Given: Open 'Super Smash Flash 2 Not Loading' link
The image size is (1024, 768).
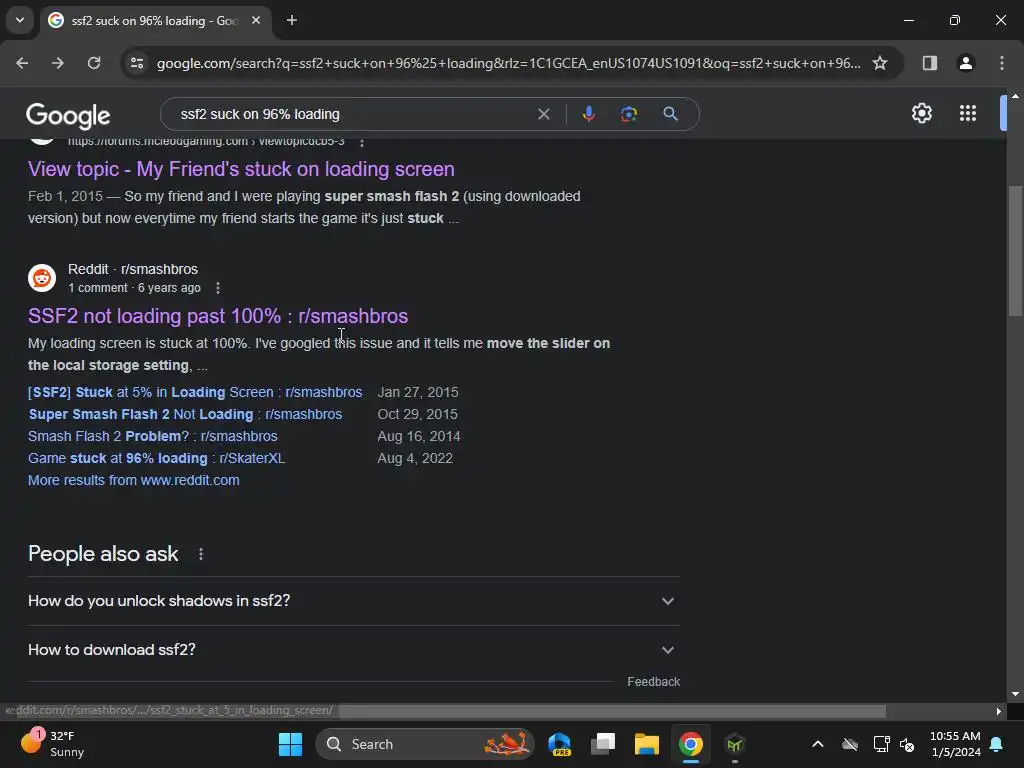Looking at the screenshot, I should (x=185, y=414).
